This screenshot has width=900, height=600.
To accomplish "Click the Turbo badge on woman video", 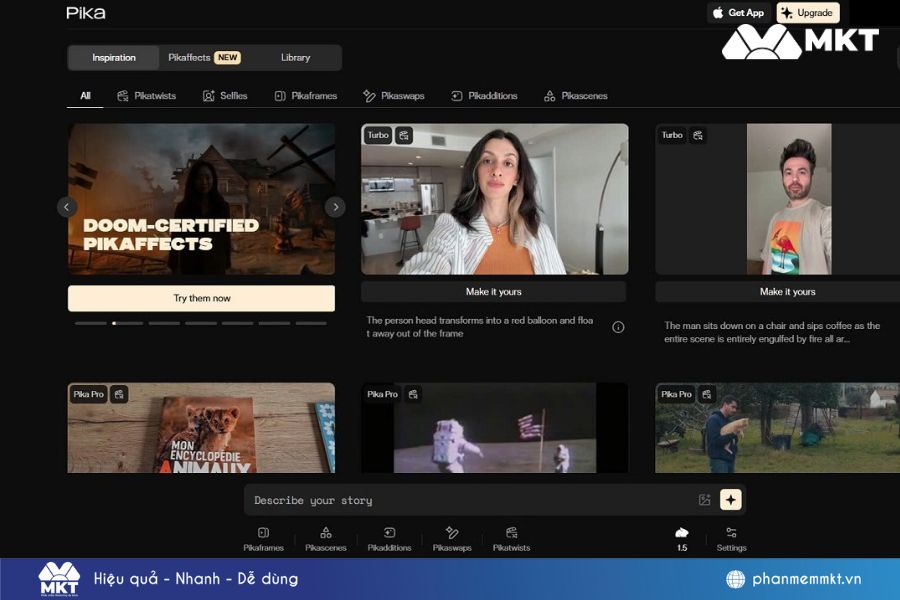I will point(378,135).
